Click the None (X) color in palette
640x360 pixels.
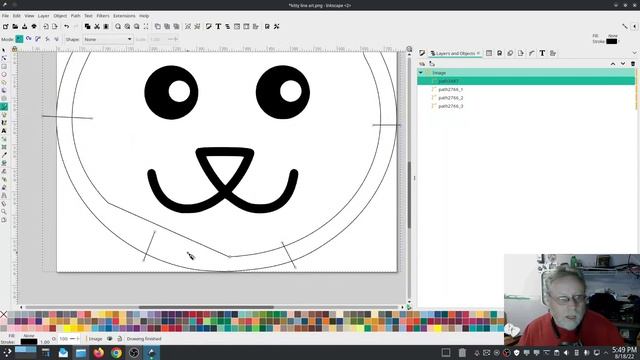click(x=4, y=314)
